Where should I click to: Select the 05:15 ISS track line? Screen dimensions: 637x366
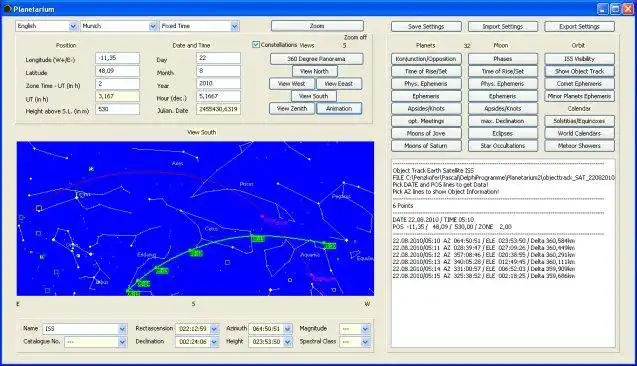(484, 276)
